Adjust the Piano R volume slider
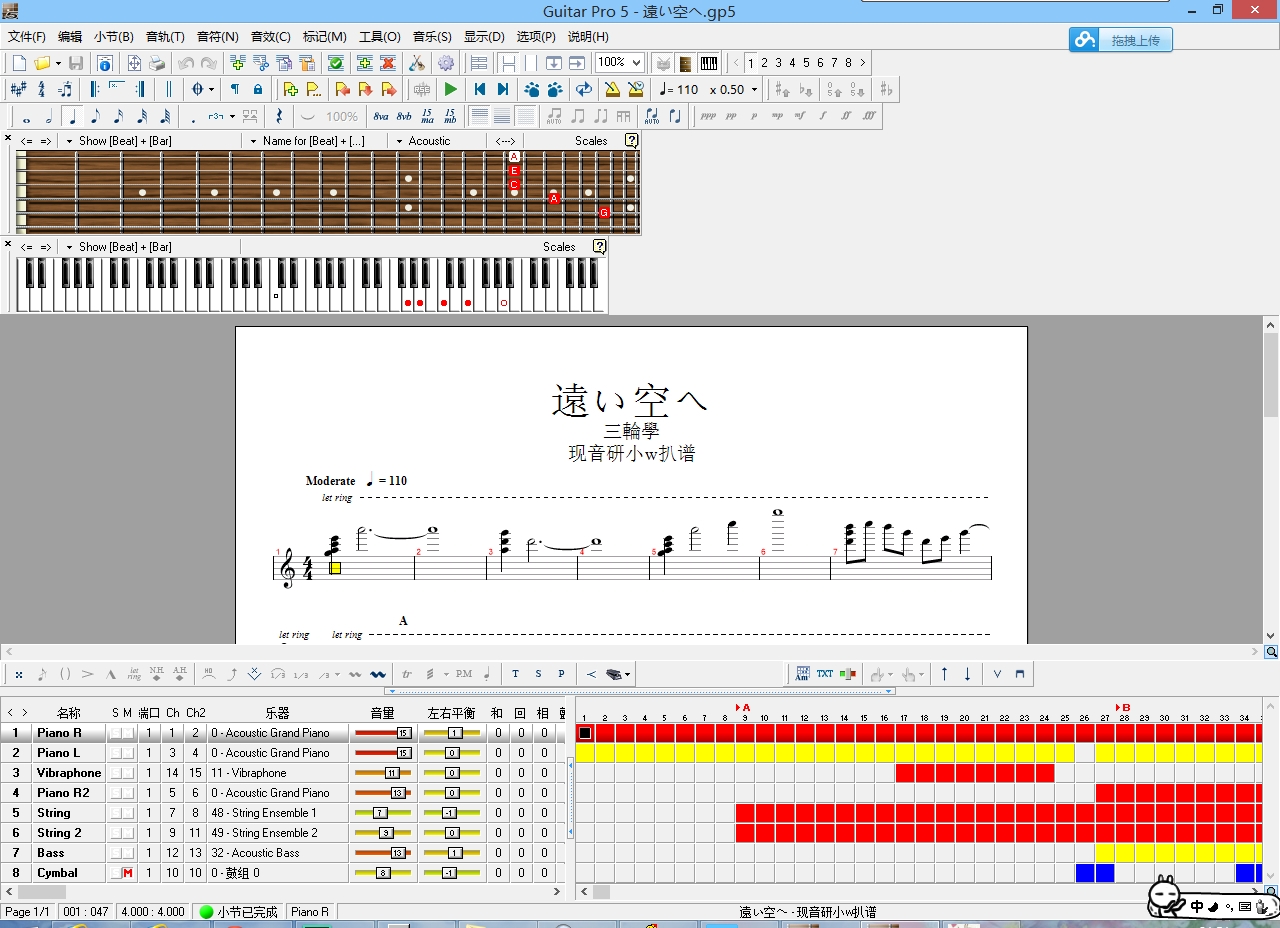The image size is (1280, 928). click(383, 733)
